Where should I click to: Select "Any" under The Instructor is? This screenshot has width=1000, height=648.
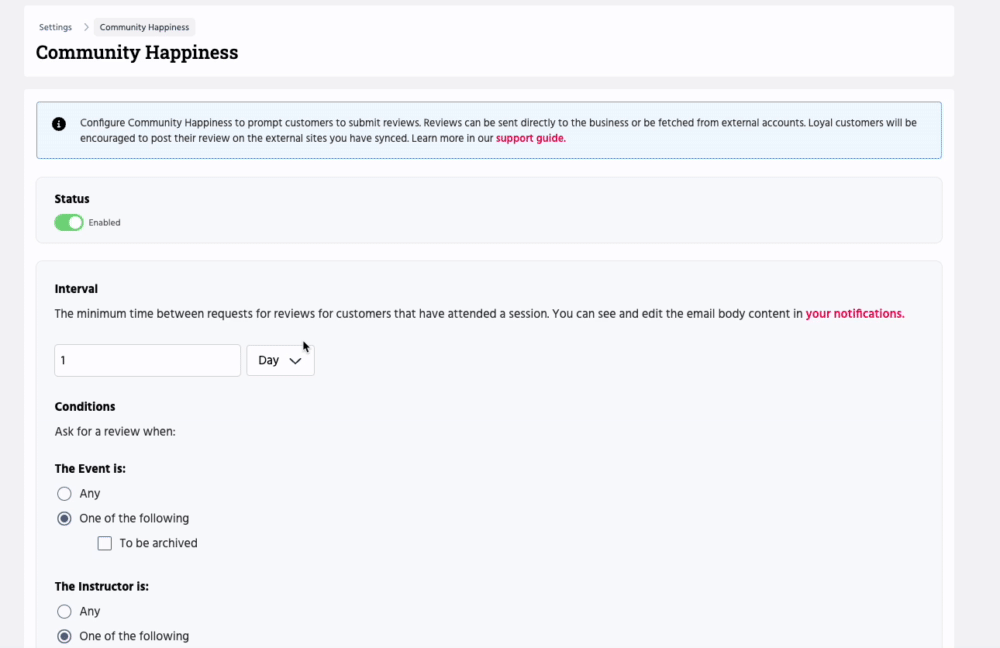click(65, 611)
